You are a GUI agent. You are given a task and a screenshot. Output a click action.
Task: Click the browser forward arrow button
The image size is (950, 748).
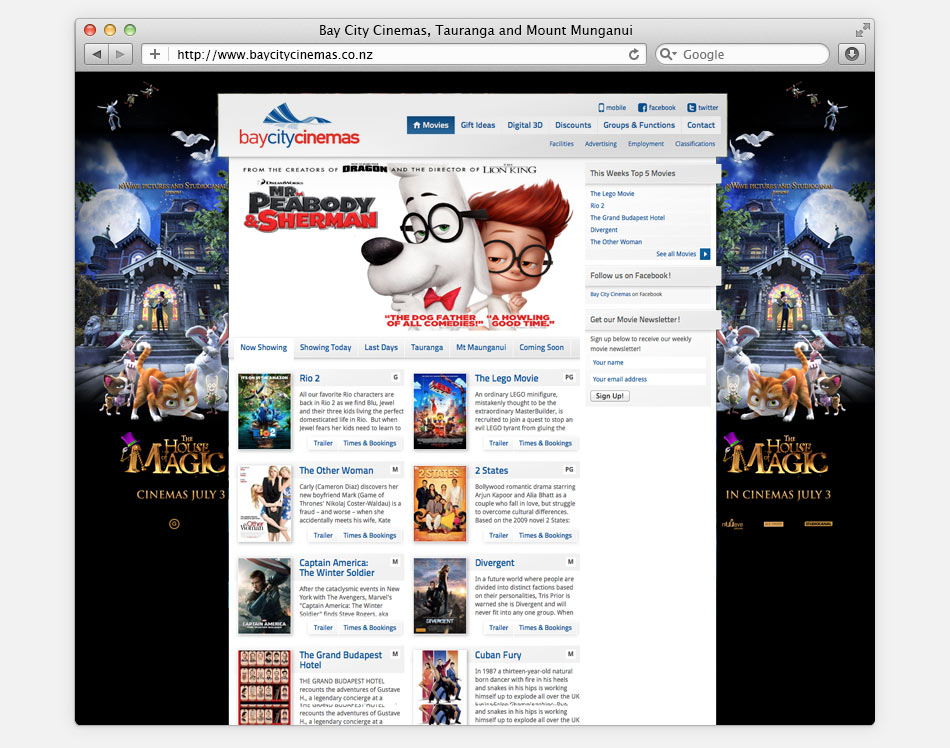121,54
